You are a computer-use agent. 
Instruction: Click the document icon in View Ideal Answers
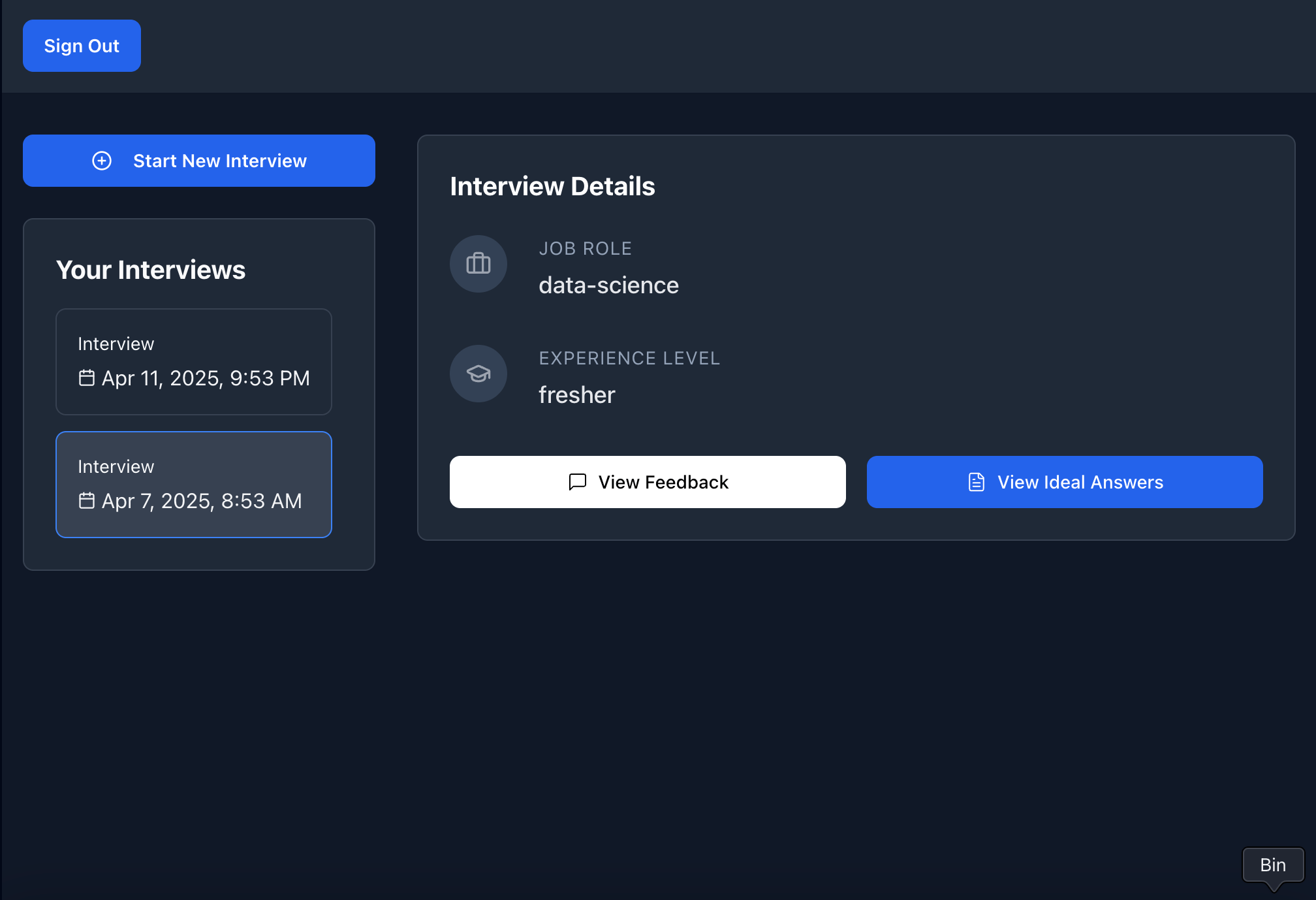tap(977, 482)
